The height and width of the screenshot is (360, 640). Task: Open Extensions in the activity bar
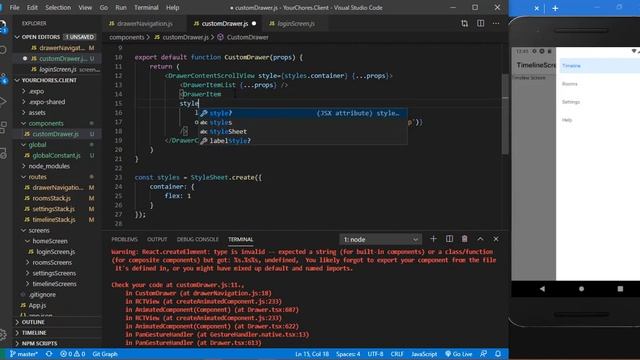point(4,127)
